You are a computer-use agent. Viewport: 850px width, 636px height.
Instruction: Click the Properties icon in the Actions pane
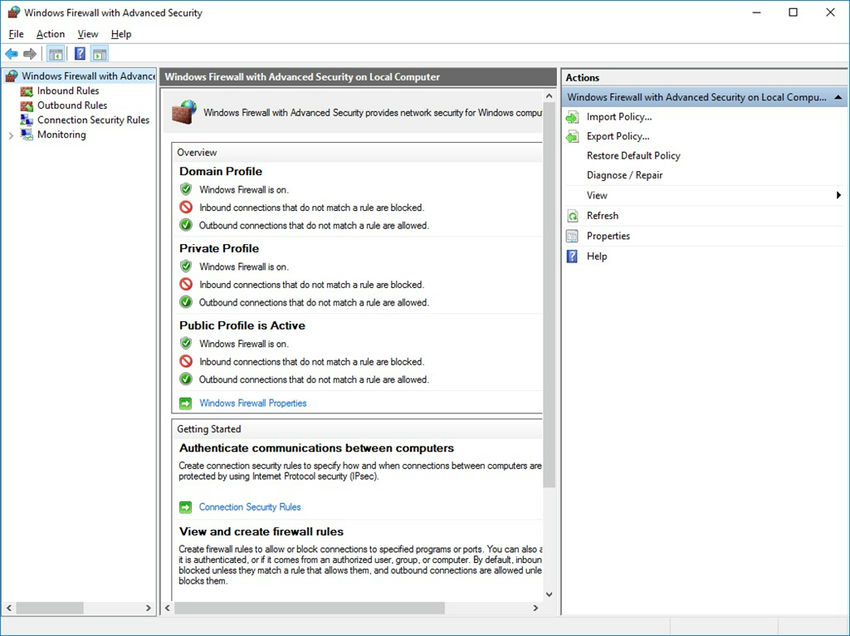pyautogui.click(x=572, y=235)
